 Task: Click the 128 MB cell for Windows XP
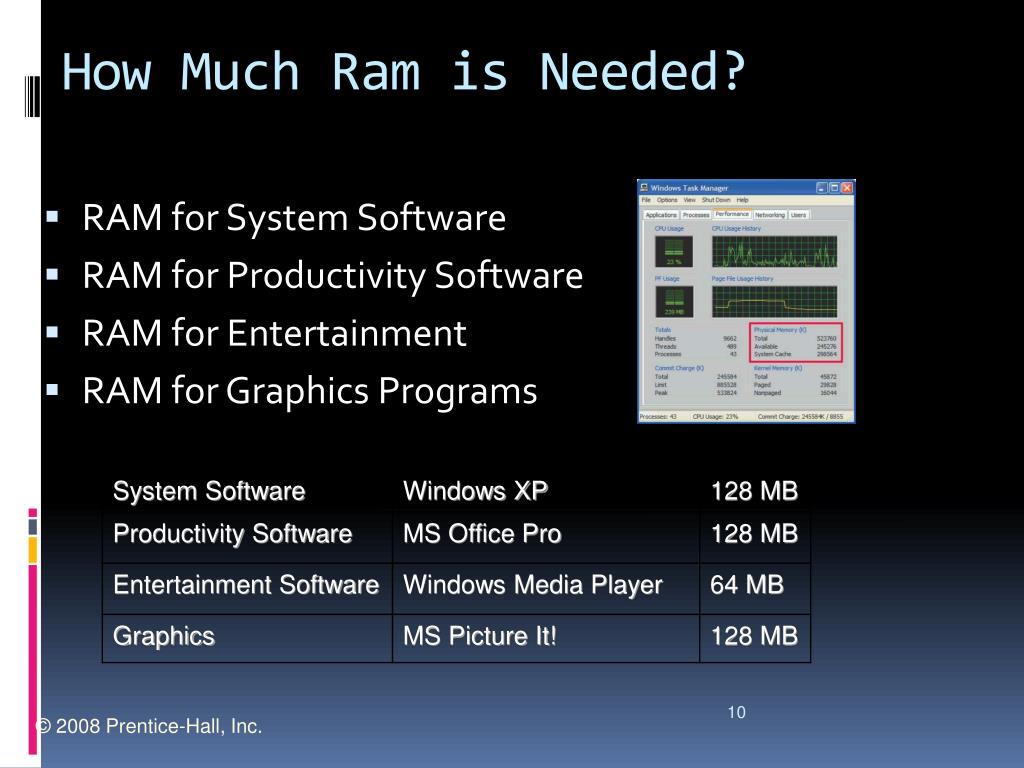point(754,491)
